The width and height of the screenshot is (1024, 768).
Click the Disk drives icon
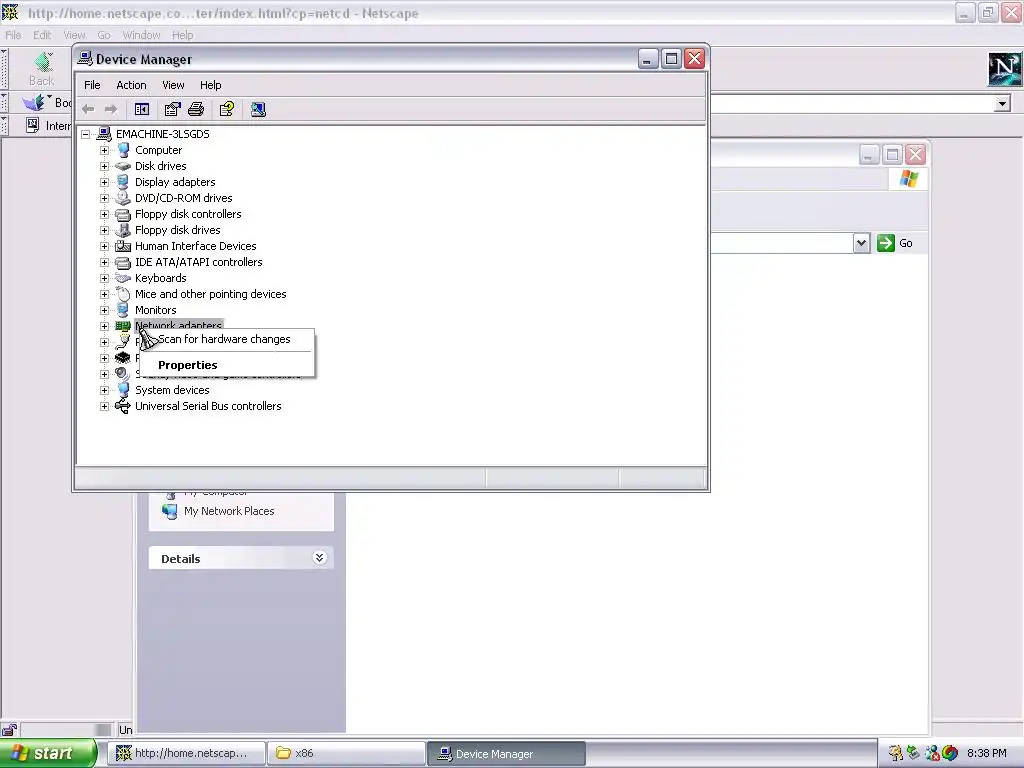click(123, 166)
